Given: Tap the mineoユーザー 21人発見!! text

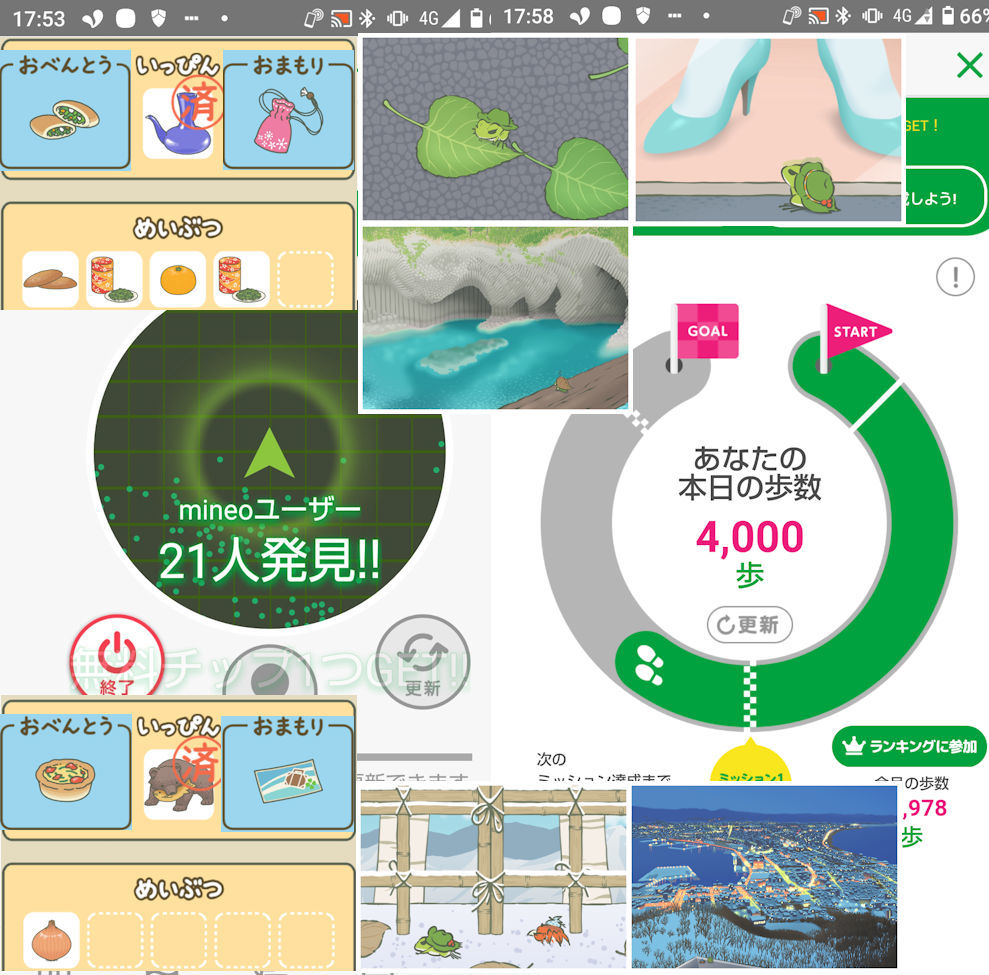Looking at the screenshot, I should (x=269, y=542).
